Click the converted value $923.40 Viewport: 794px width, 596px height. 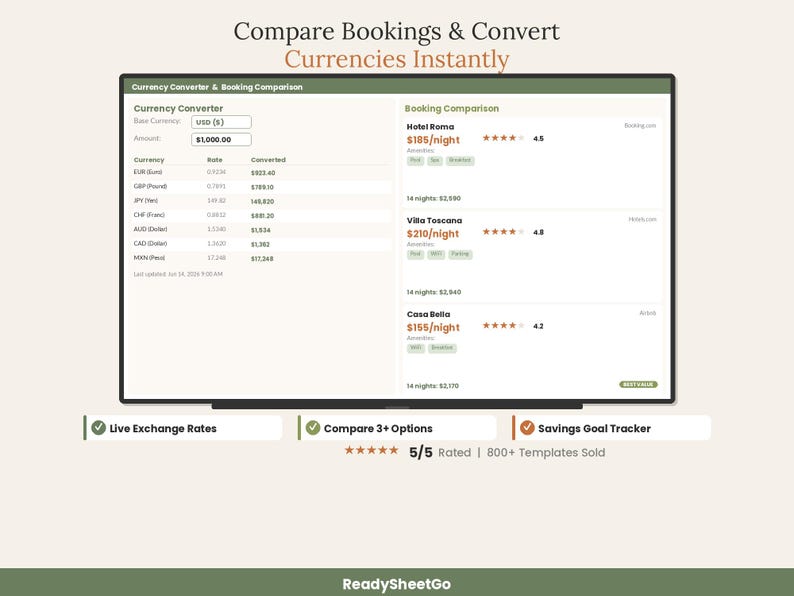pos(263,173)
